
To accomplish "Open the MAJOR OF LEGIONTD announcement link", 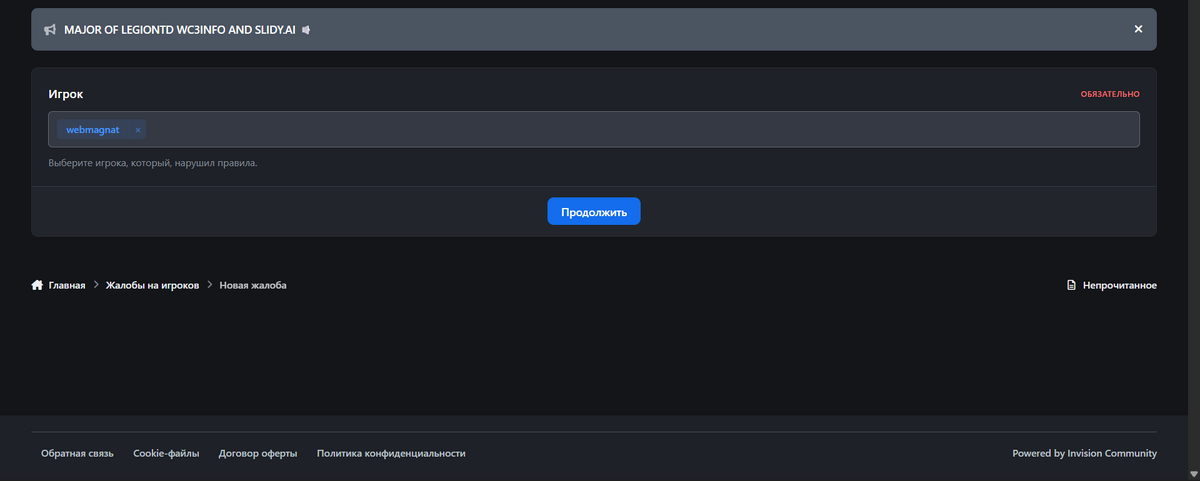I will [179, 30].
